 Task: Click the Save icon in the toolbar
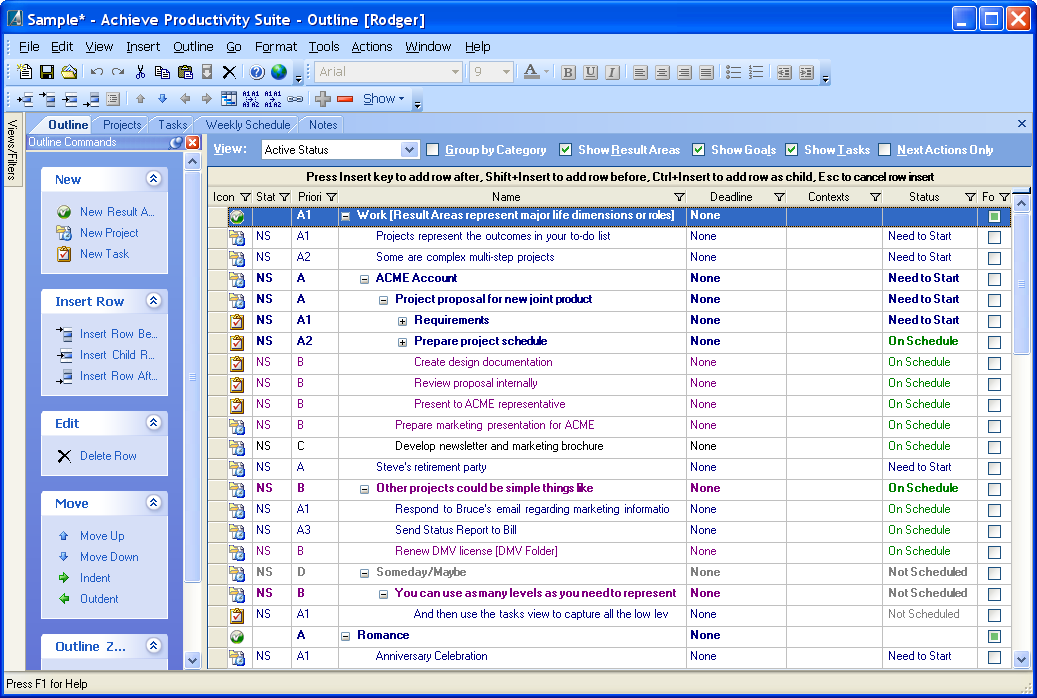pos(46,72)
